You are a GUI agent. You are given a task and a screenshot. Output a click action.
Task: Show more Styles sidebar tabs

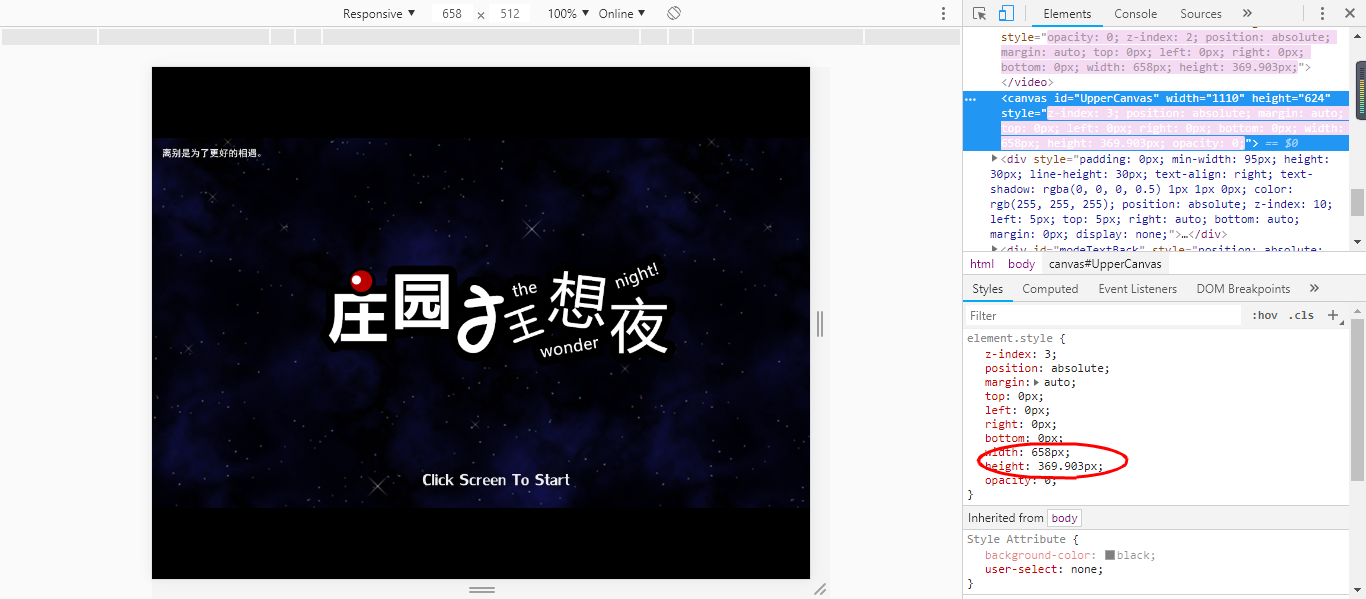click(1314, 288)
